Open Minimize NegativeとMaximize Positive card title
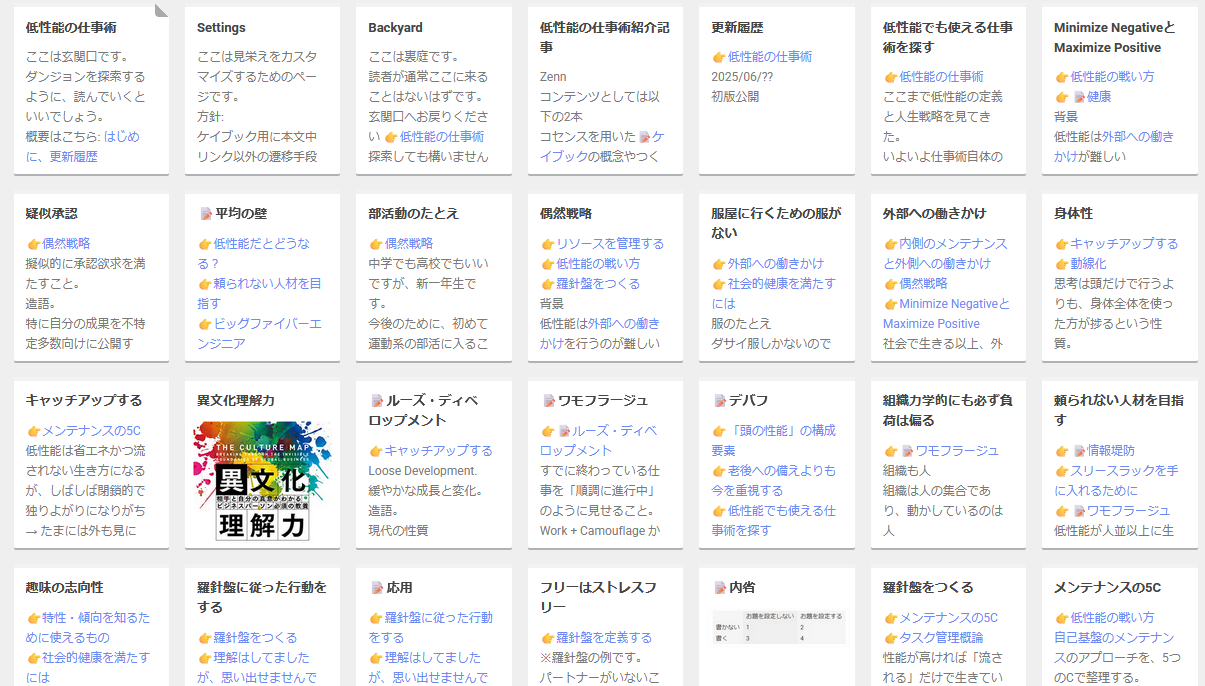The height and width of the screenshot is (686, 1205). [x=1115, y=37]
